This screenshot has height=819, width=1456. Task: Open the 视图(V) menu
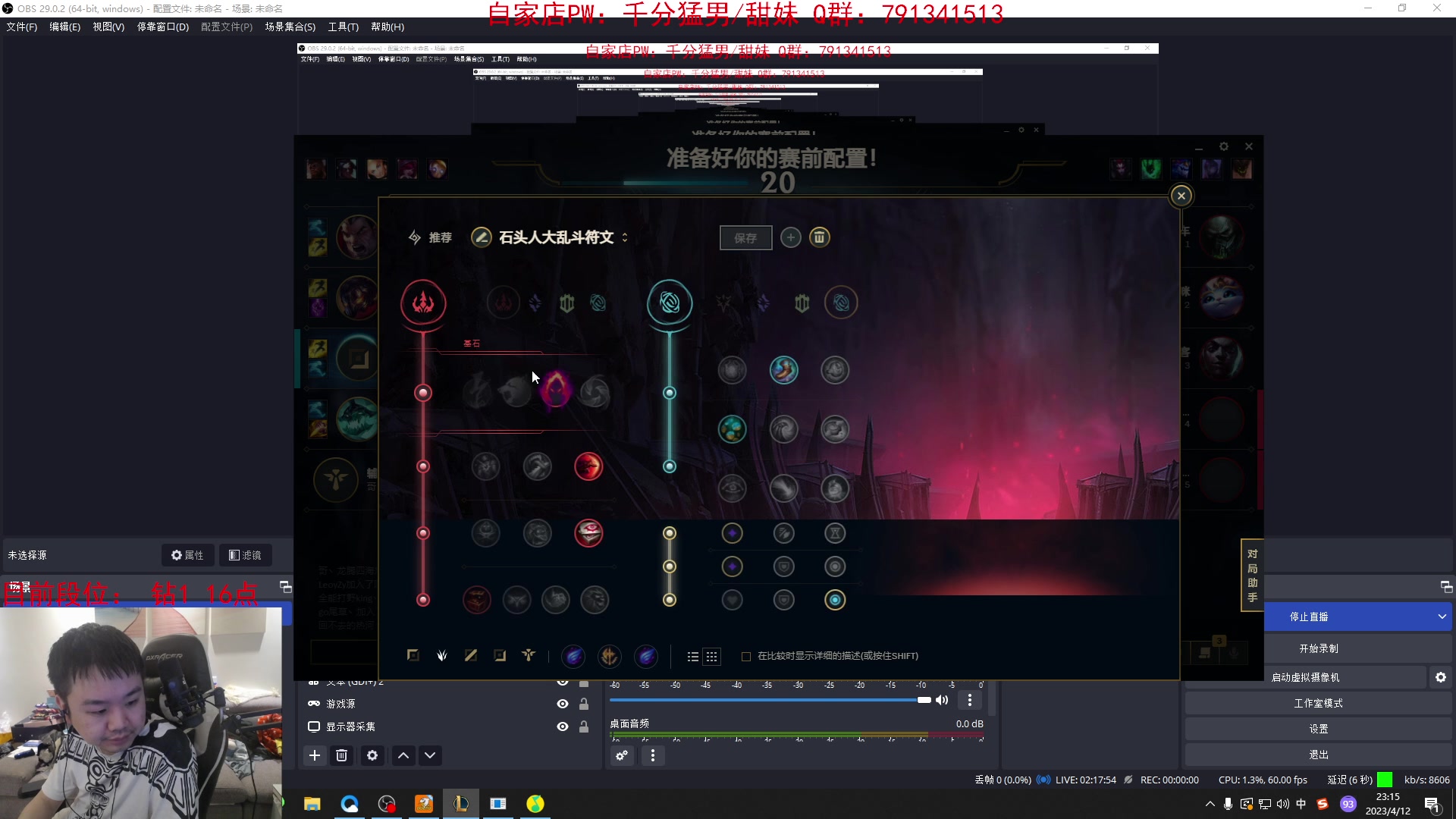108,27
